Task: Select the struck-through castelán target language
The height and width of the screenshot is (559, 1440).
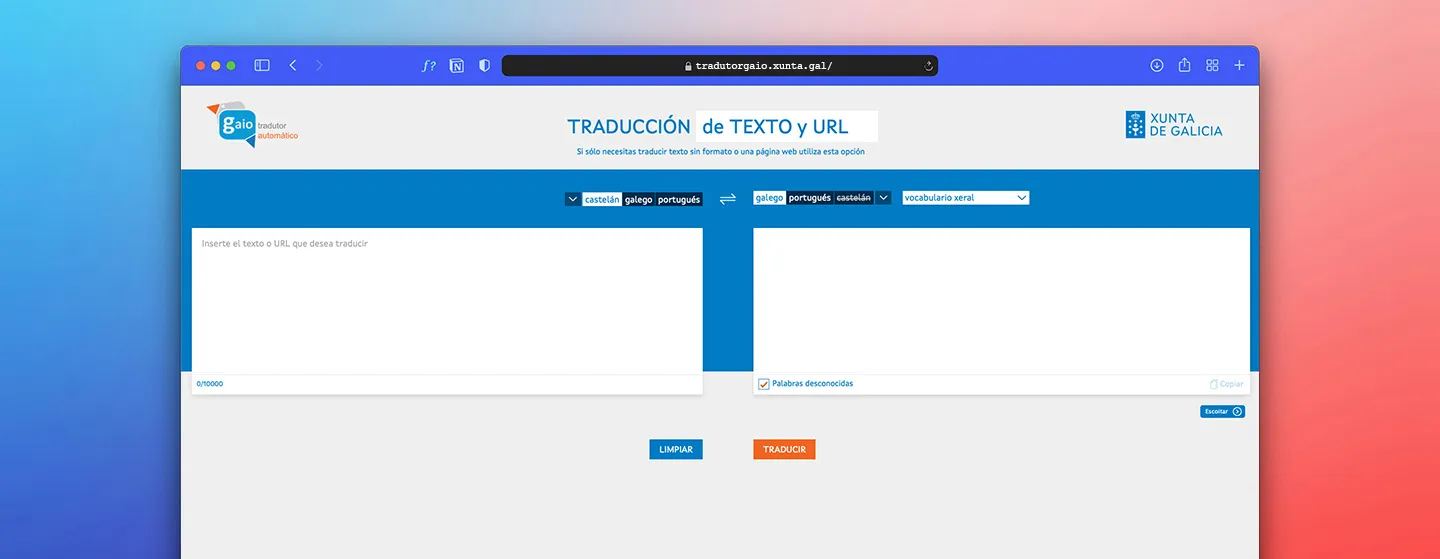Action: 853,198
